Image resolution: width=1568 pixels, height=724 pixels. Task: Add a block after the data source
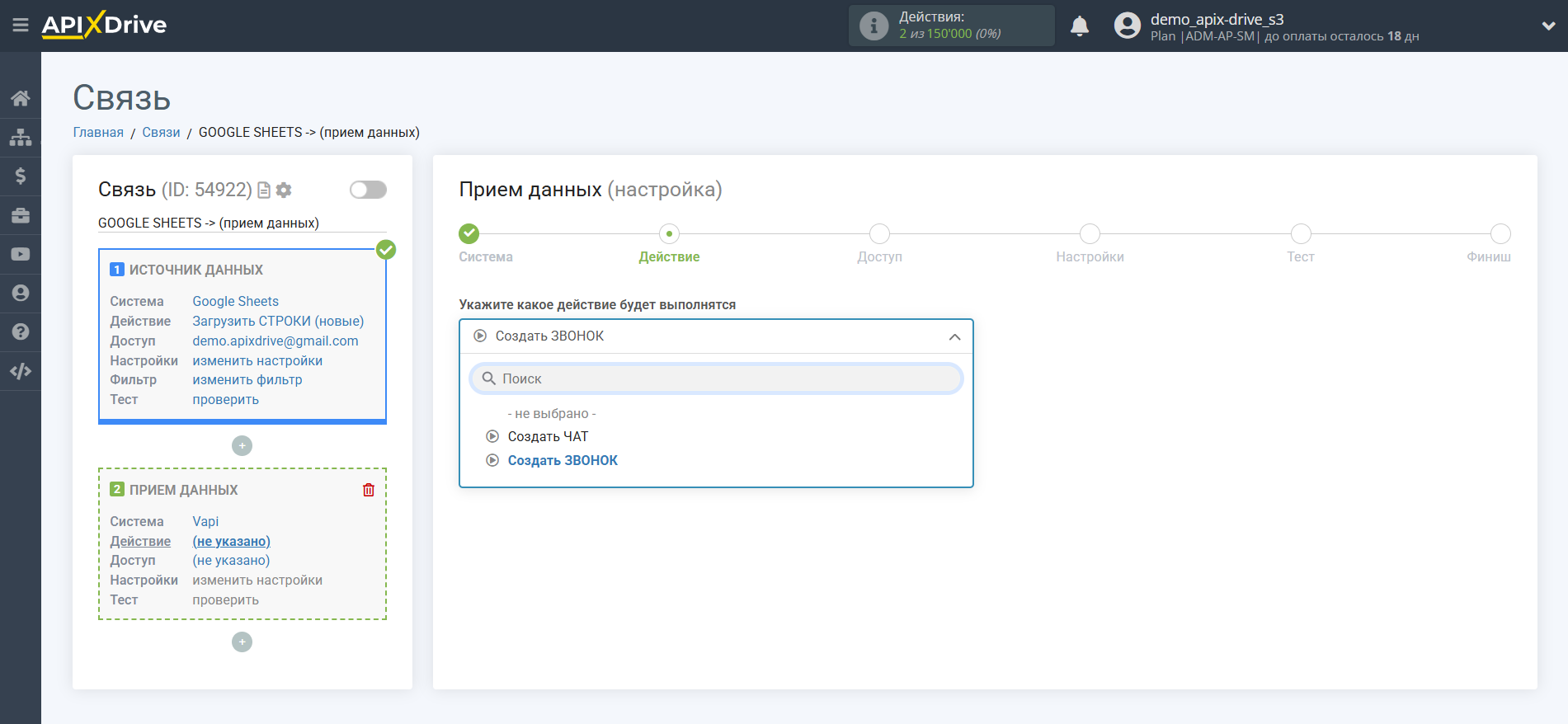(242, 445)
